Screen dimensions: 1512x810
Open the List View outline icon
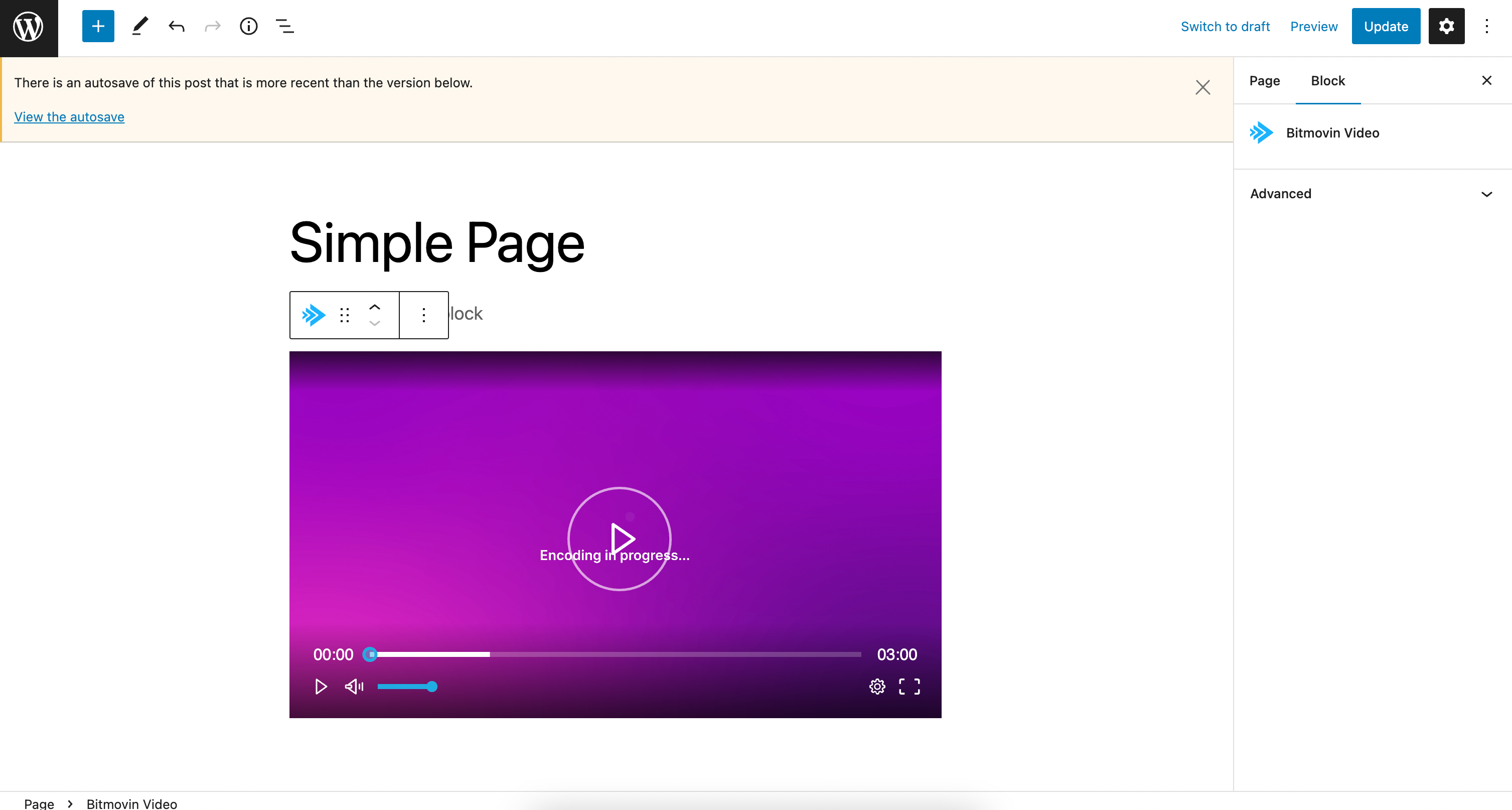pyautogui.click(x=284, y=27)
